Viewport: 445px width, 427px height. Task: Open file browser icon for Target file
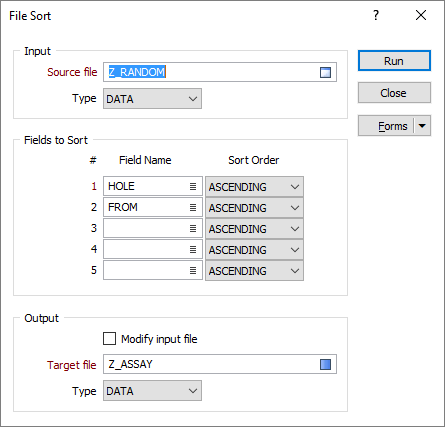325,364
